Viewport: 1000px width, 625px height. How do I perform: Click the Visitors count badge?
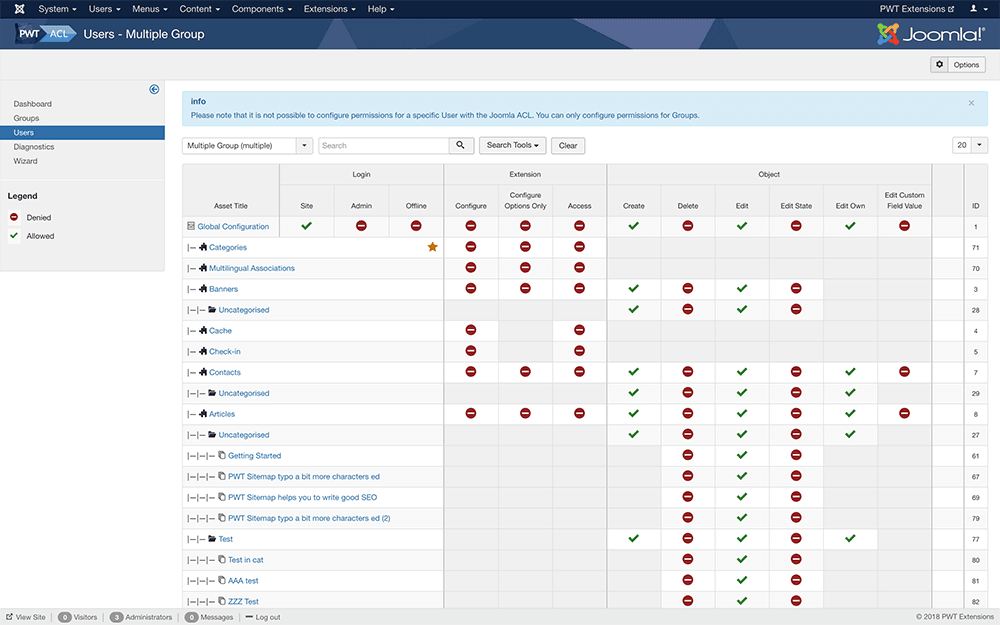64,617
